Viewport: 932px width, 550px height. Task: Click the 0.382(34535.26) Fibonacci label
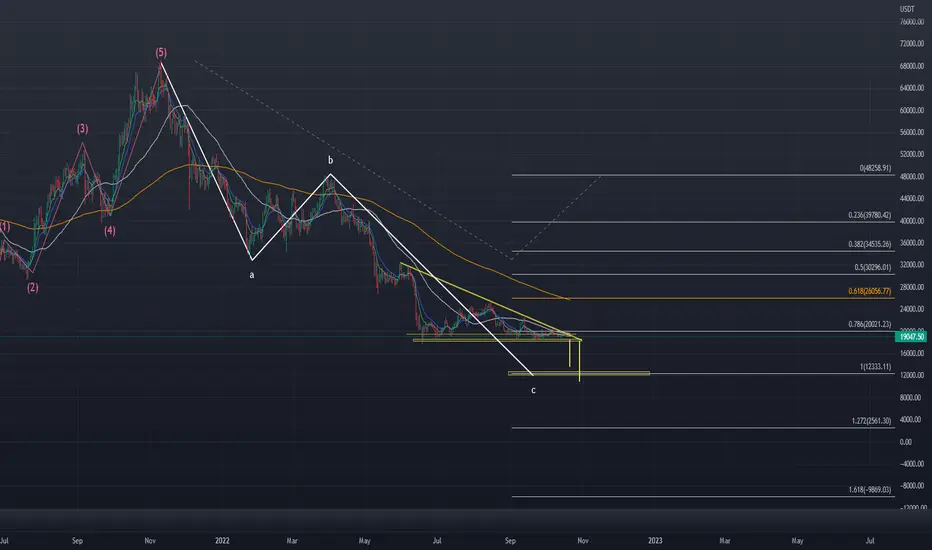pos(870,244)
